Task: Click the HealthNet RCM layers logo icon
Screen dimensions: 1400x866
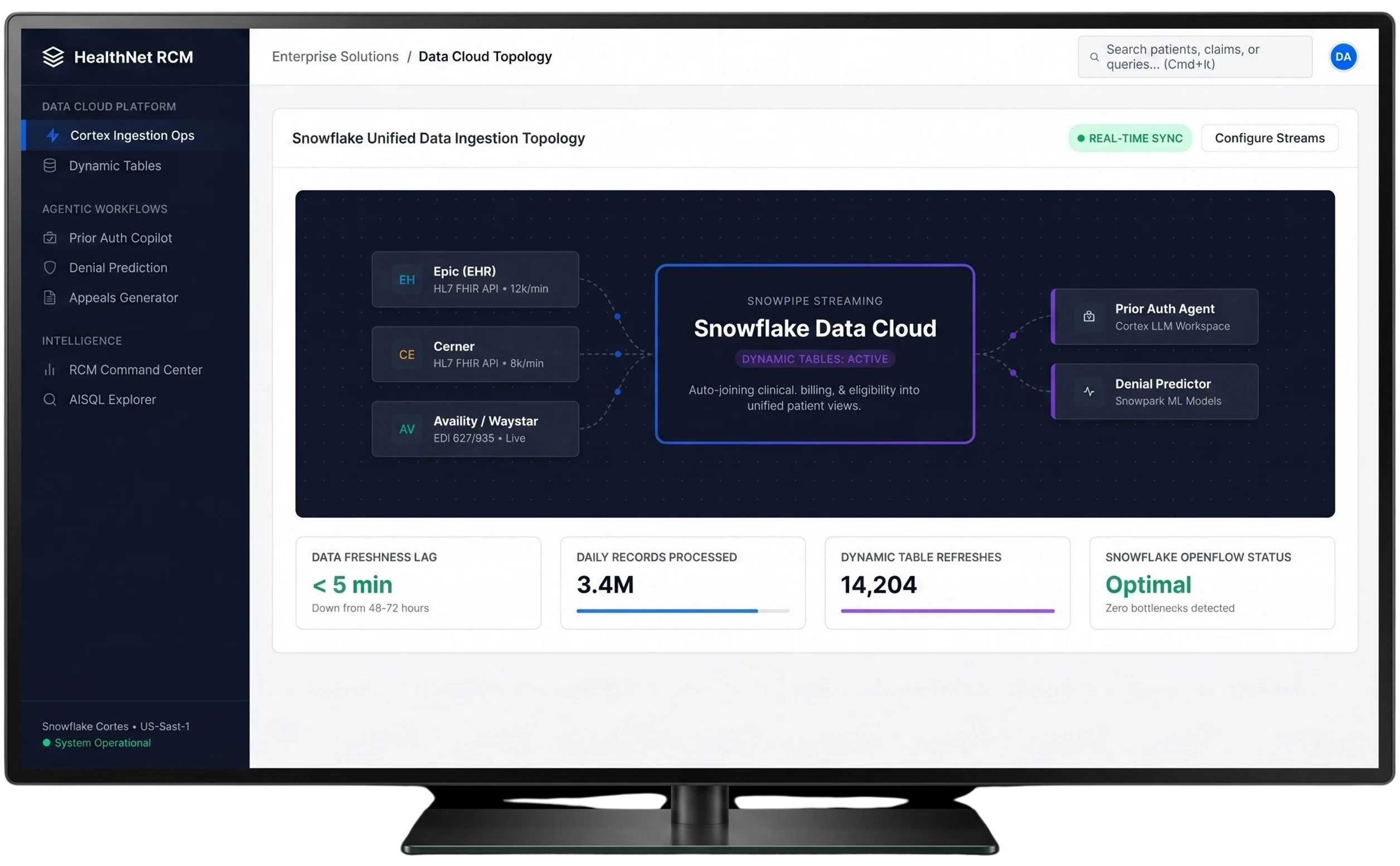Action: click(54, 57)
